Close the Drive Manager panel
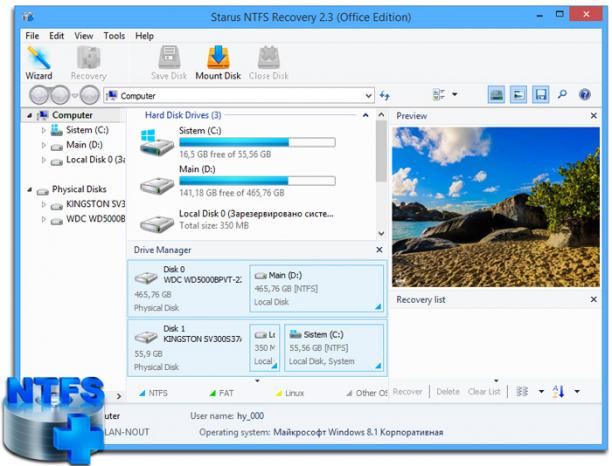 point(379,250)
